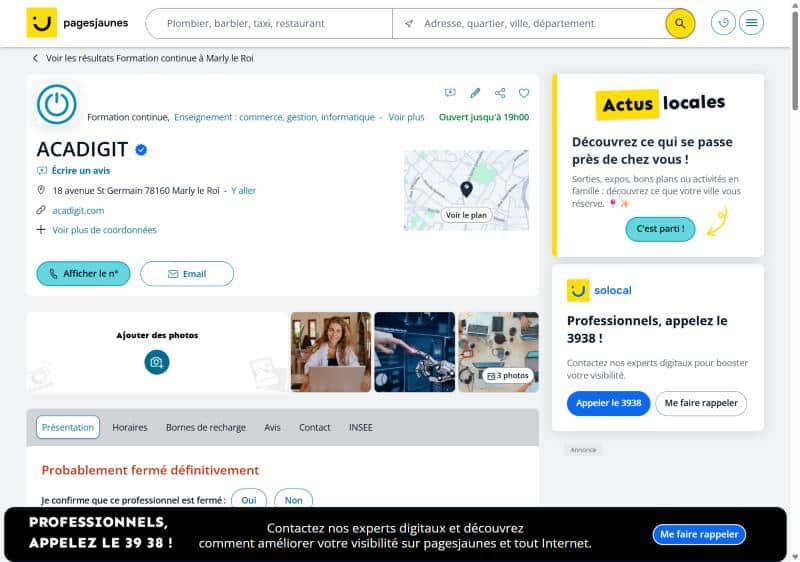The width and height of the screenshot is (800, 562).
Task: Switch to the Avis tab
Action: (272, 427)
